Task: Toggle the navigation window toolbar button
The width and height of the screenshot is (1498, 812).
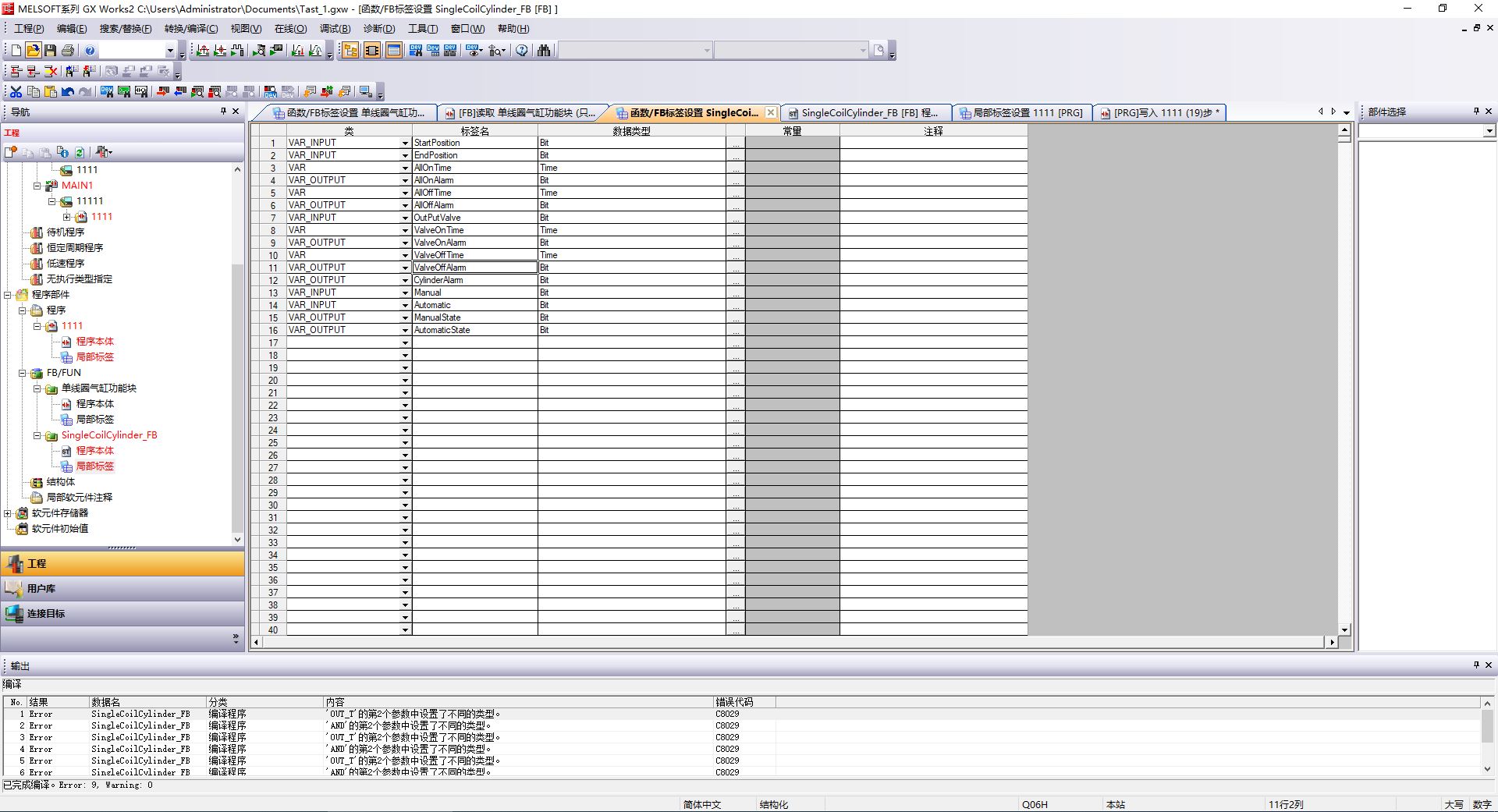Action: coord(350,51)
